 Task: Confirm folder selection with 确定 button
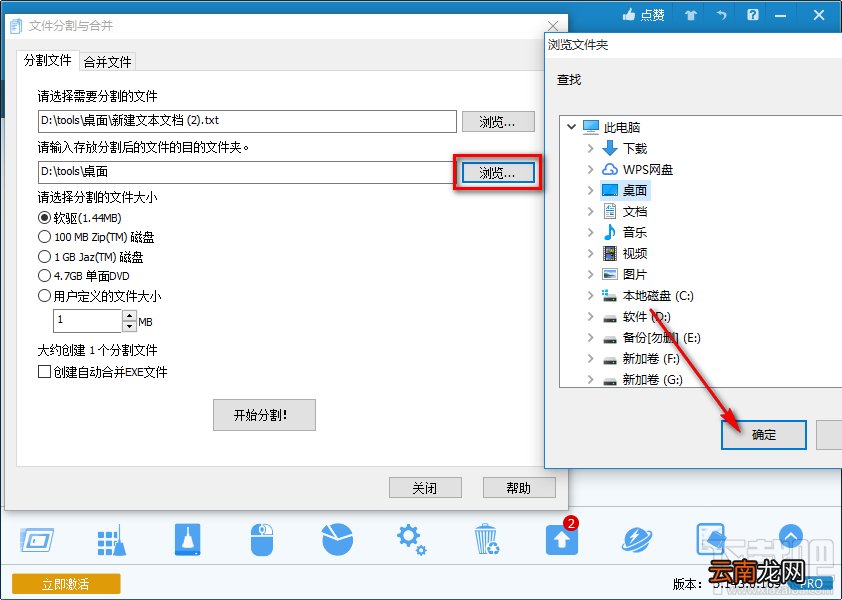coord(764,435)
